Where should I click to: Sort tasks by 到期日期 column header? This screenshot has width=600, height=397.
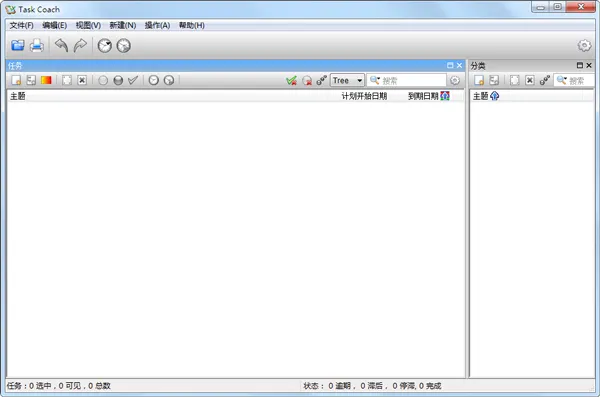coord(423,96)
